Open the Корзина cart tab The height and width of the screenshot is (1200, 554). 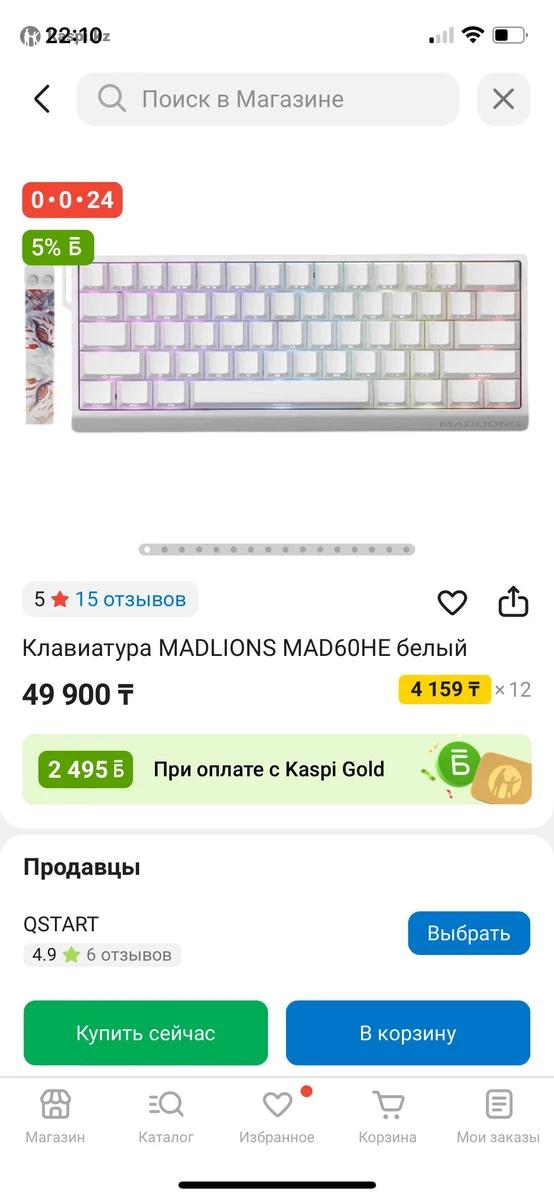click(x=388, y=1117)
